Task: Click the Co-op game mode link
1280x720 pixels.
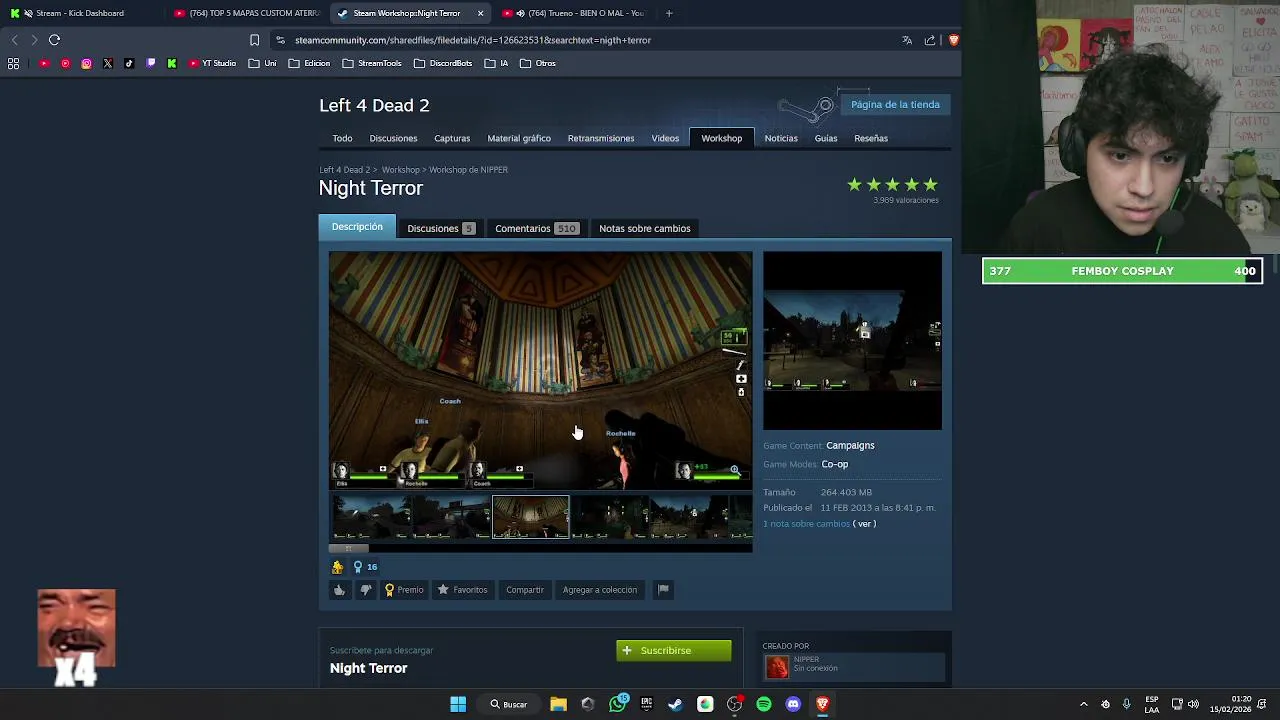Action: [835, 464]
